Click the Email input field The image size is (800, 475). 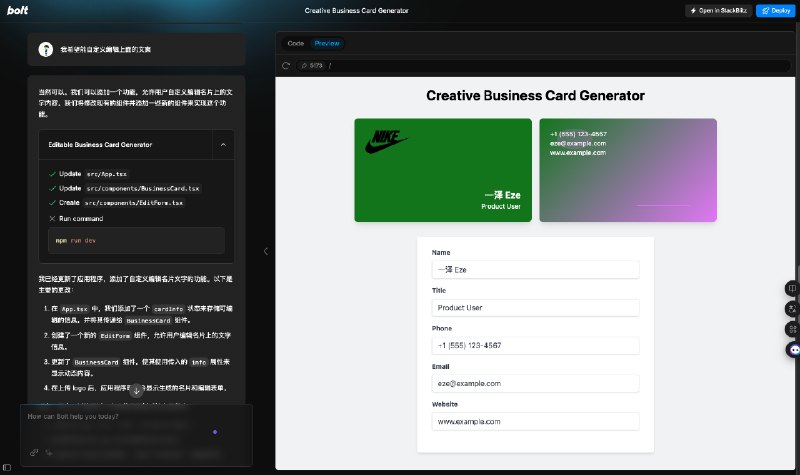pos(535,383)
